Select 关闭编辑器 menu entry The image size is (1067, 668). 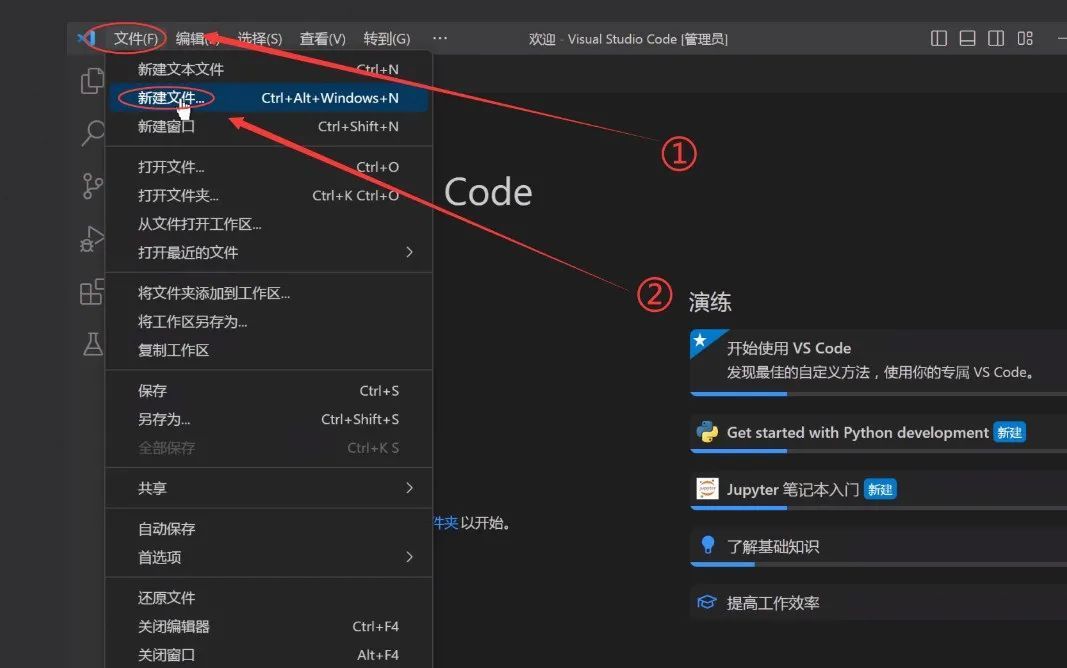click(269, 627)
